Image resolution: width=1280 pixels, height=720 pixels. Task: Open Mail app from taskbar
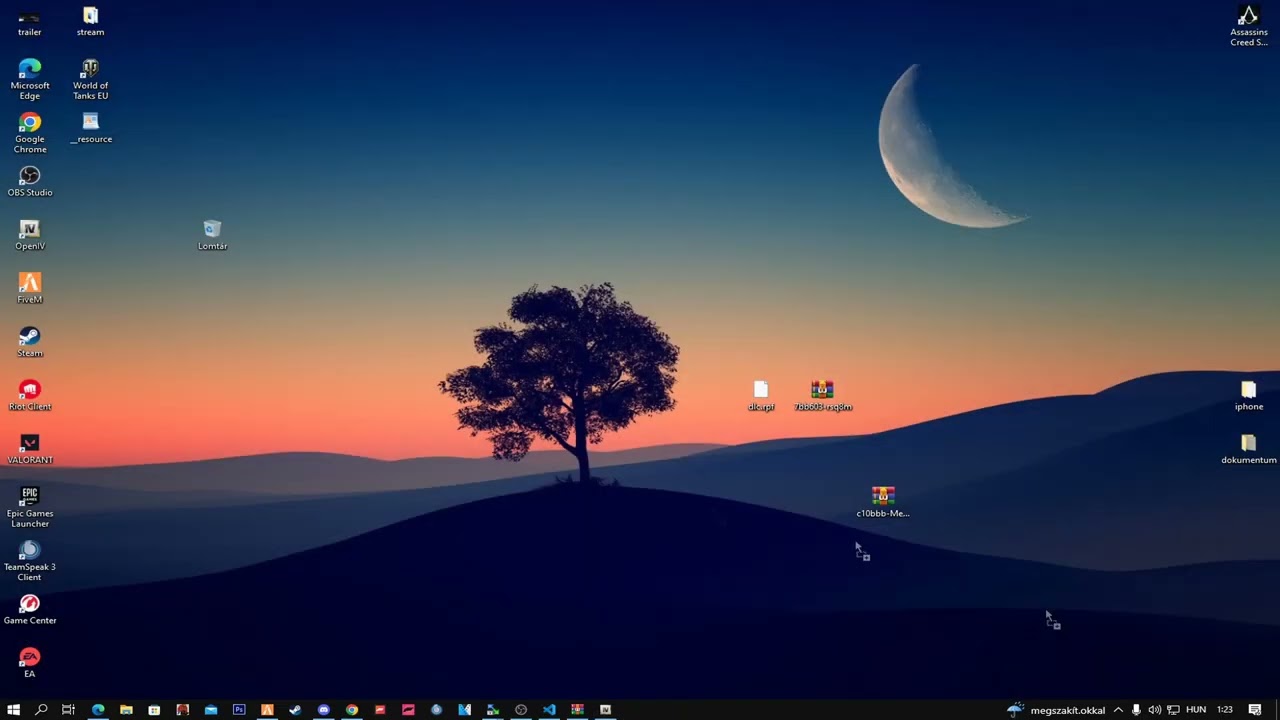tap(211, 710)
